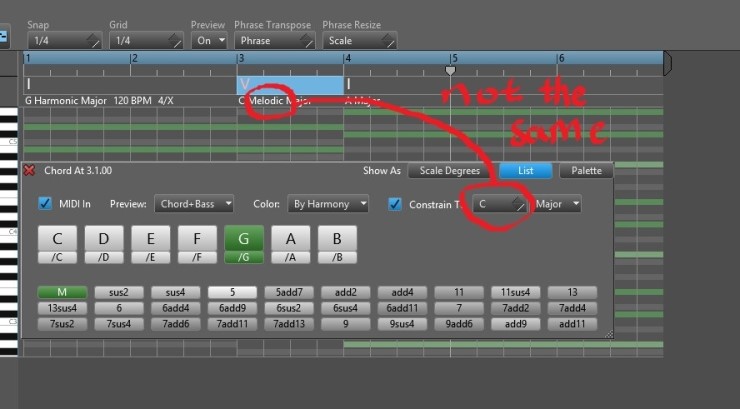Viewport: 740px width, 409px height.
Task: Pick the 7add13 chord type
Action: [x=289, y=324]
